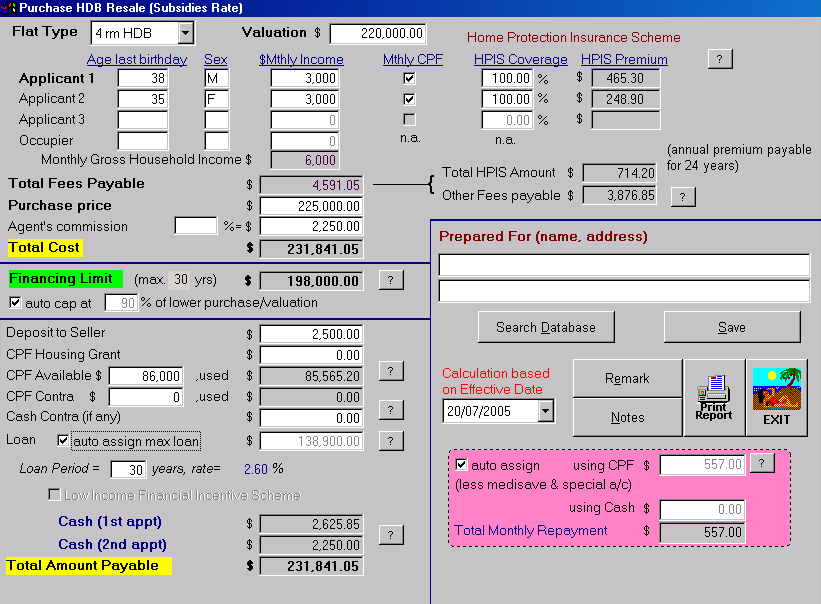Screen dimensions: 821x604
Task: Click the Home Protection Insurance Scheme heading
Action: pos(574,37)
